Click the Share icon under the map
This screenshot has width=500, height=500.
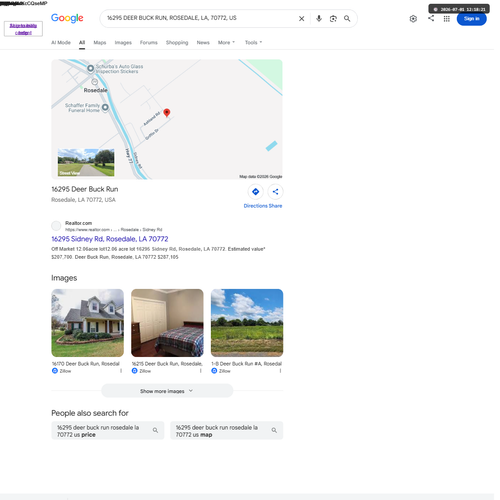275,192
